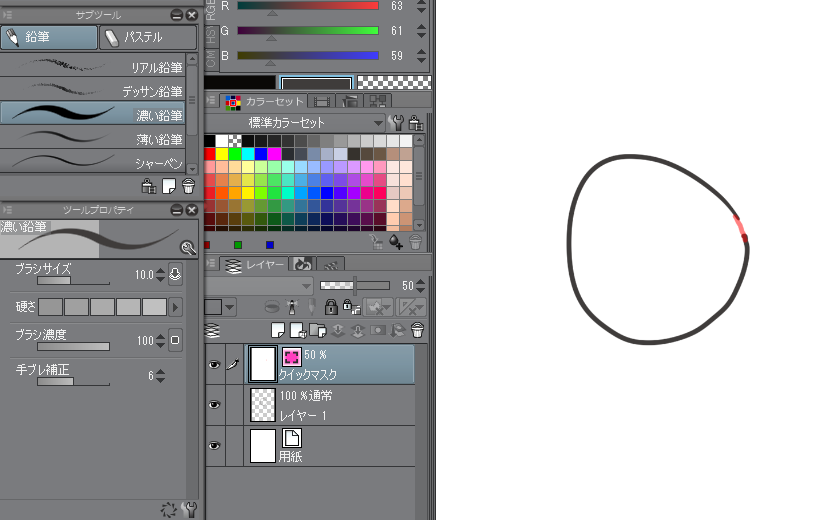Create a new layer folder

318,330
